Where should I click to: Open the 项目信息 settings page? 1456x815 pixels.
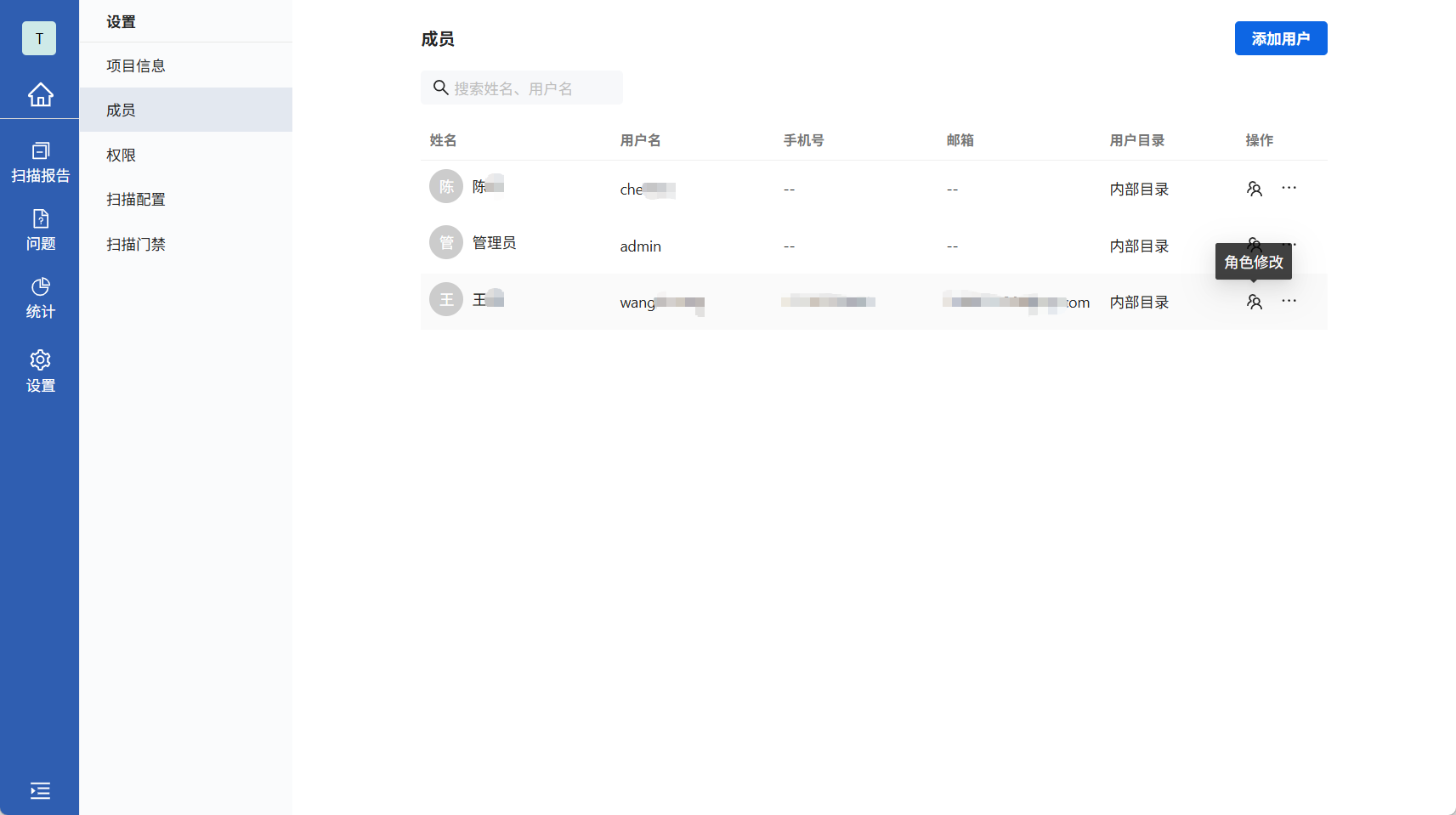(x=135, y=65)
